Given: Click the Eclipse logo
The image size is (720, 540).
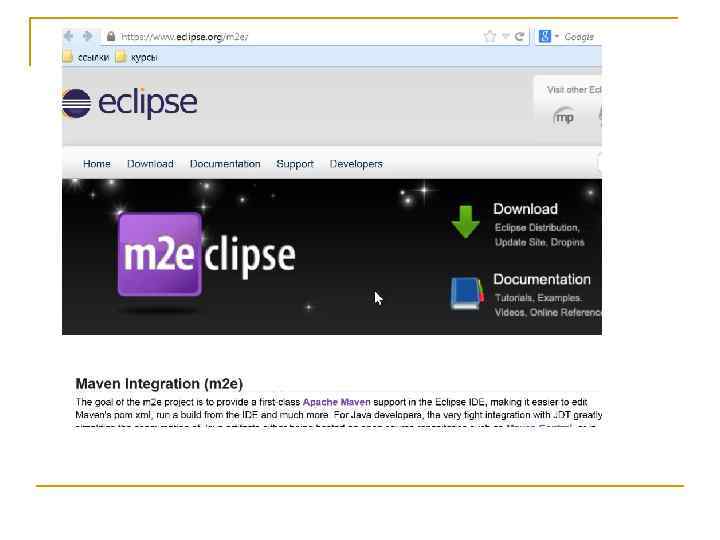Looking at the screenshot, I should [130, 102].
